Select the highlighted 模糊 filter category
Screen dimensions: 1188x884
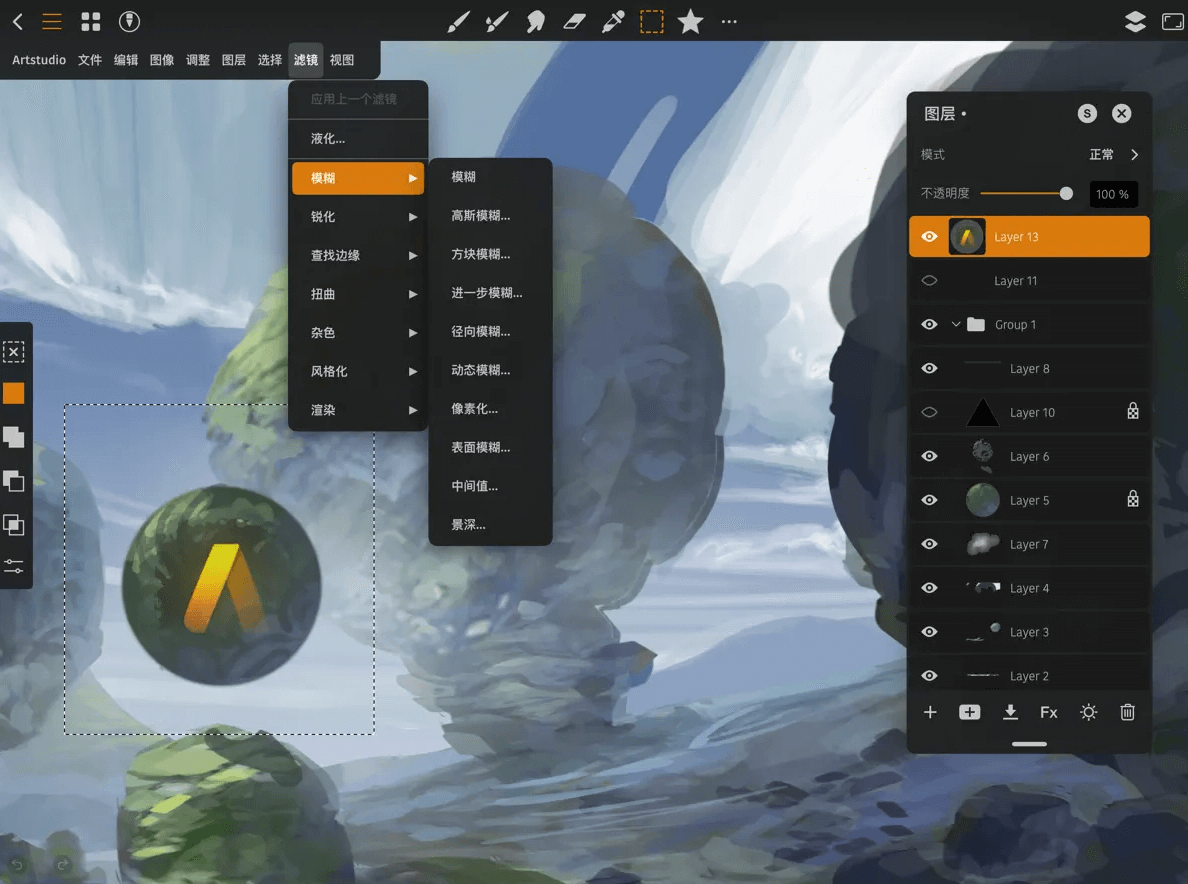pos(358,178)
